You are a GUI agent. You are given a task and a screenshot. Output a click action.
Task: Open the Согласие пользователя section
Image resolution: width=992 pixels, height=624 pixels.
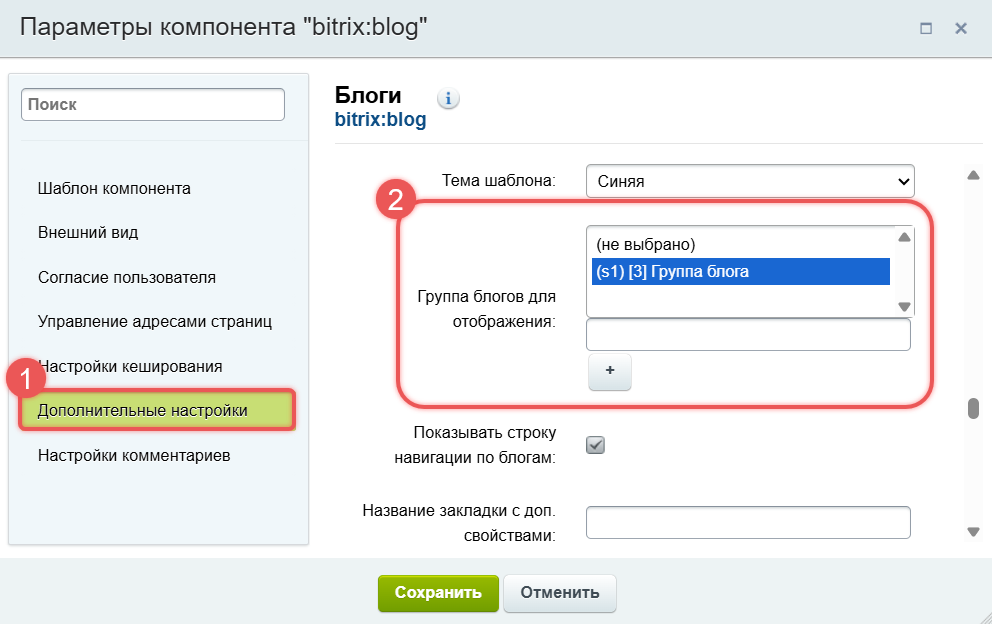(x=127, y=277)
